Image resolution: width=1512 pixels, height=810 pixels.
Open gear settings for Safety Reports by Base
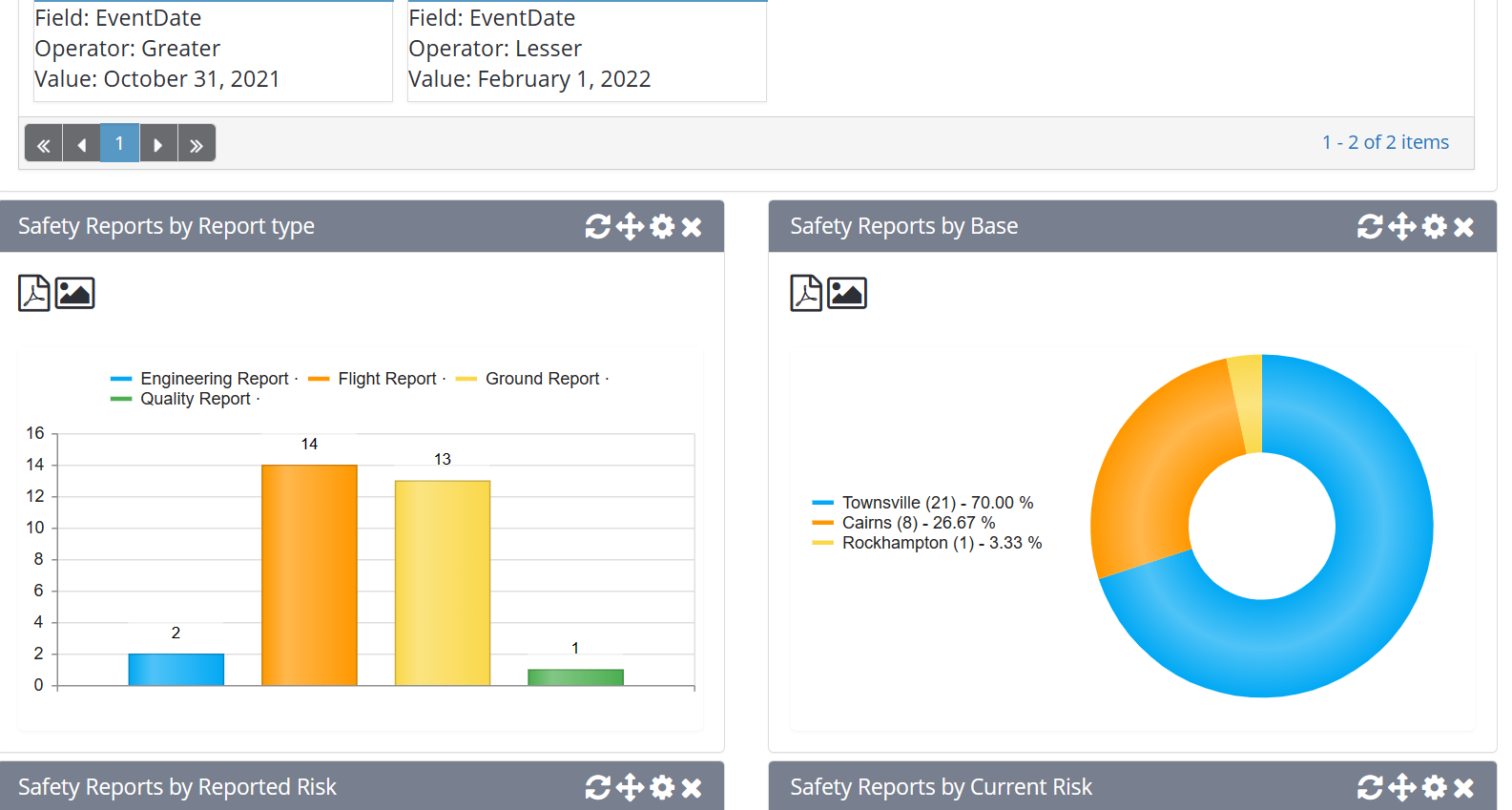(1434, 226)
